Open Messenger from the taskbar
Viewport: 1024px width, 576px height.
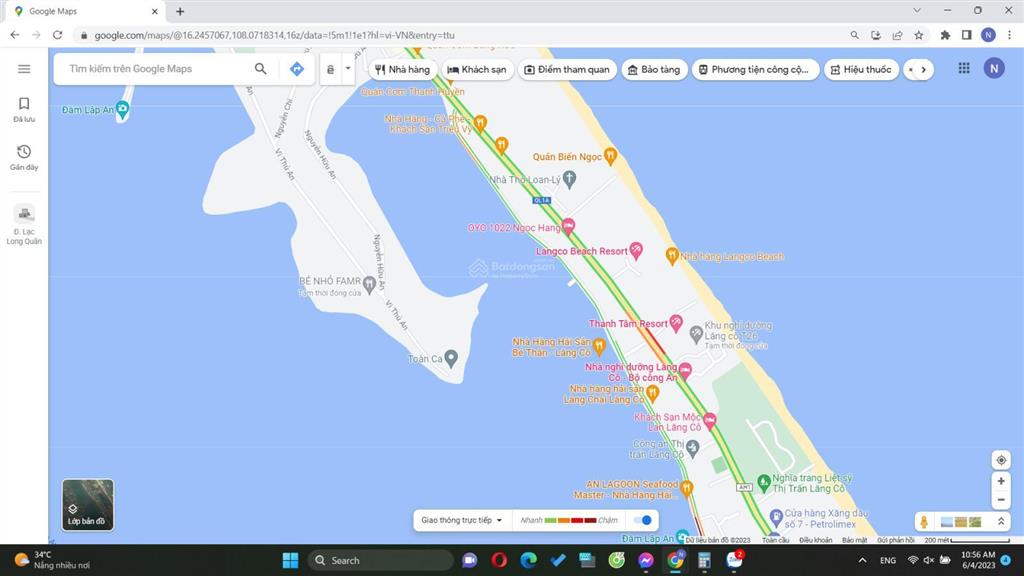click(x=646, y=560)
